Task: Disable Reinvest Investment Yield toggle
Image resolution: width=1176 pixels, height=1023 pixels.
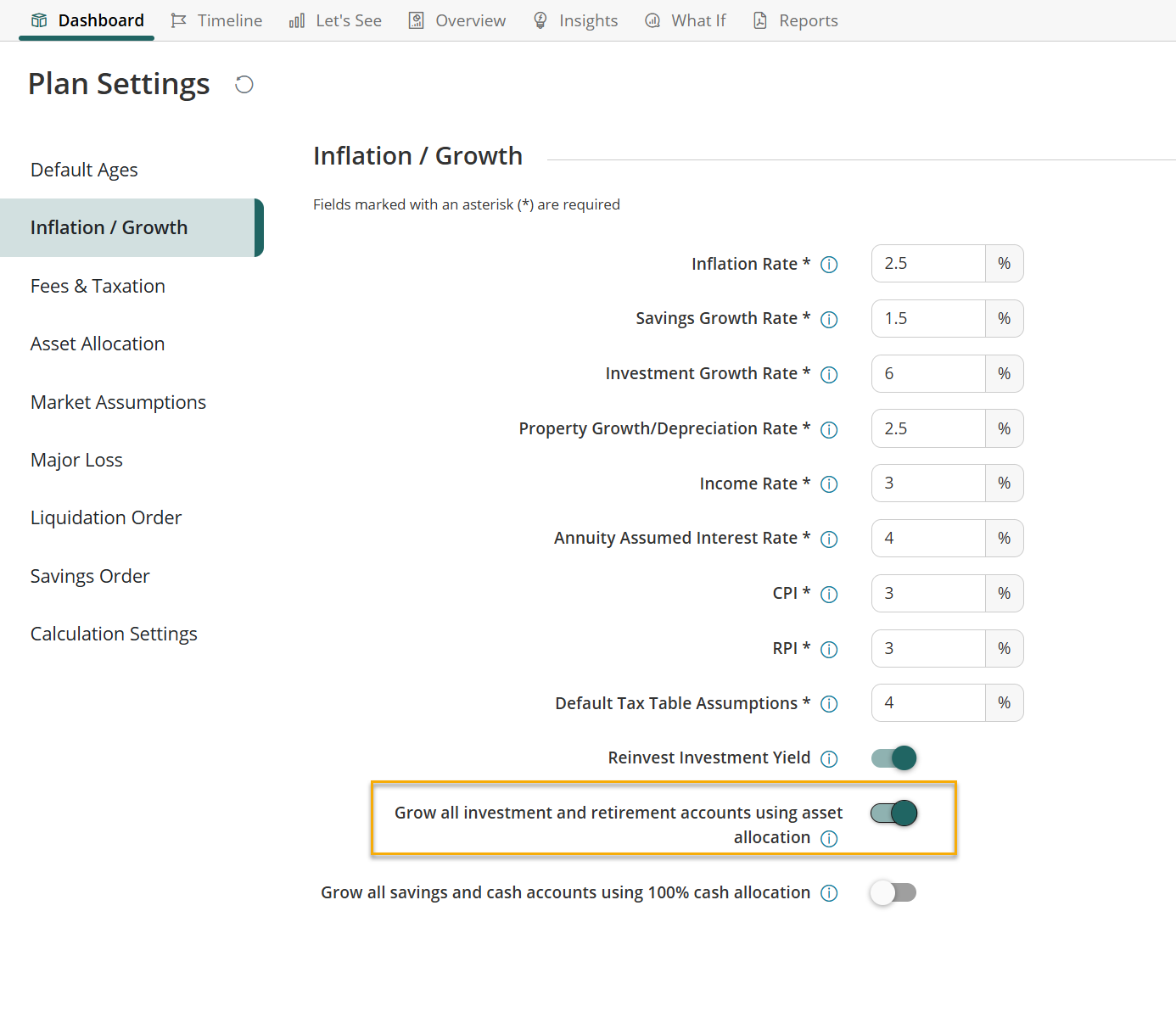Action: 894,757
